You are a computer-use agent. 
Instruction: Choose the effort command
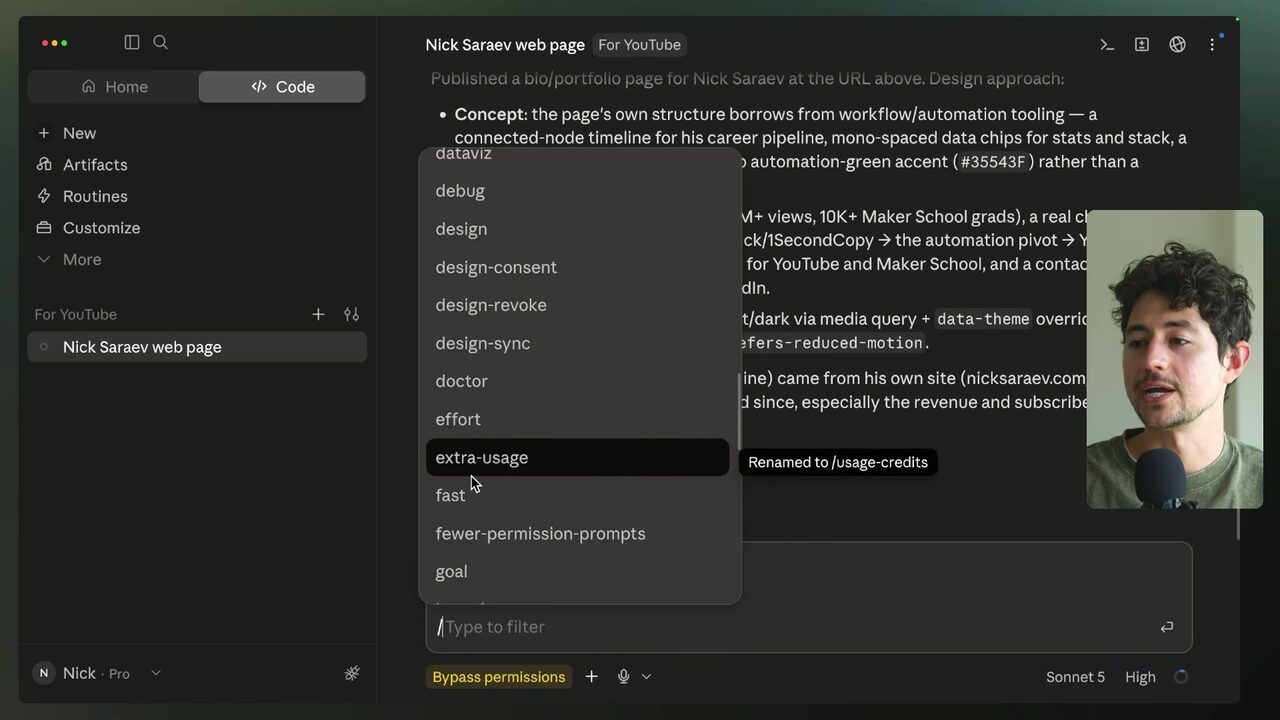pyautogui.click(x=578, y=419)
